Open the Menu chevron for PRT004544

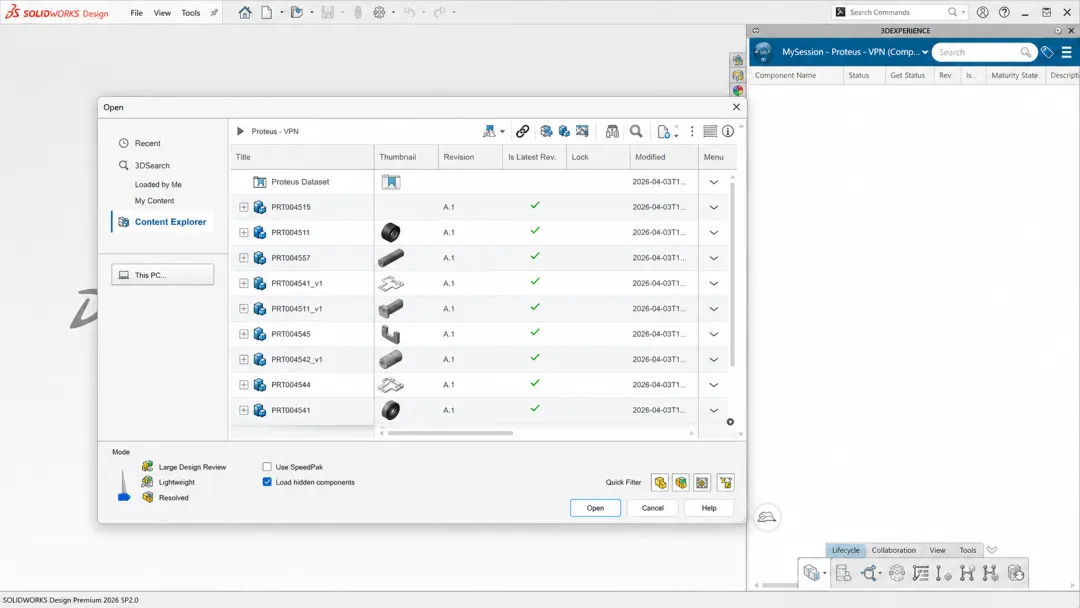pos(714,385)
